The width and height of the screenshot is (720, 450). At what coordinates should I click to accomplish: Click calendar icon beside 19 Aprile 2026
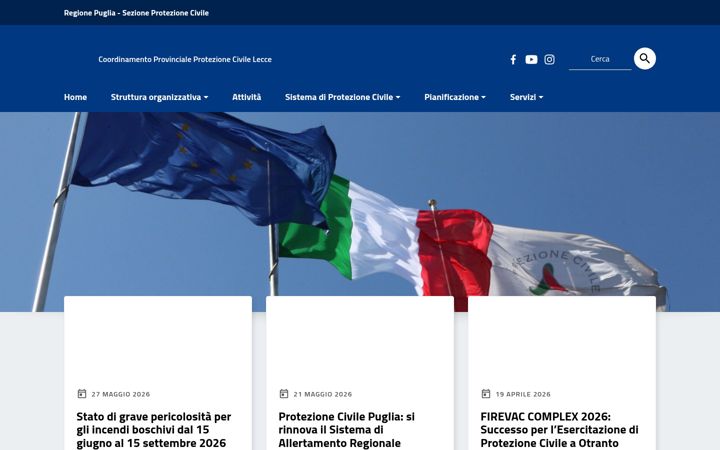click(x=486, y=394)
